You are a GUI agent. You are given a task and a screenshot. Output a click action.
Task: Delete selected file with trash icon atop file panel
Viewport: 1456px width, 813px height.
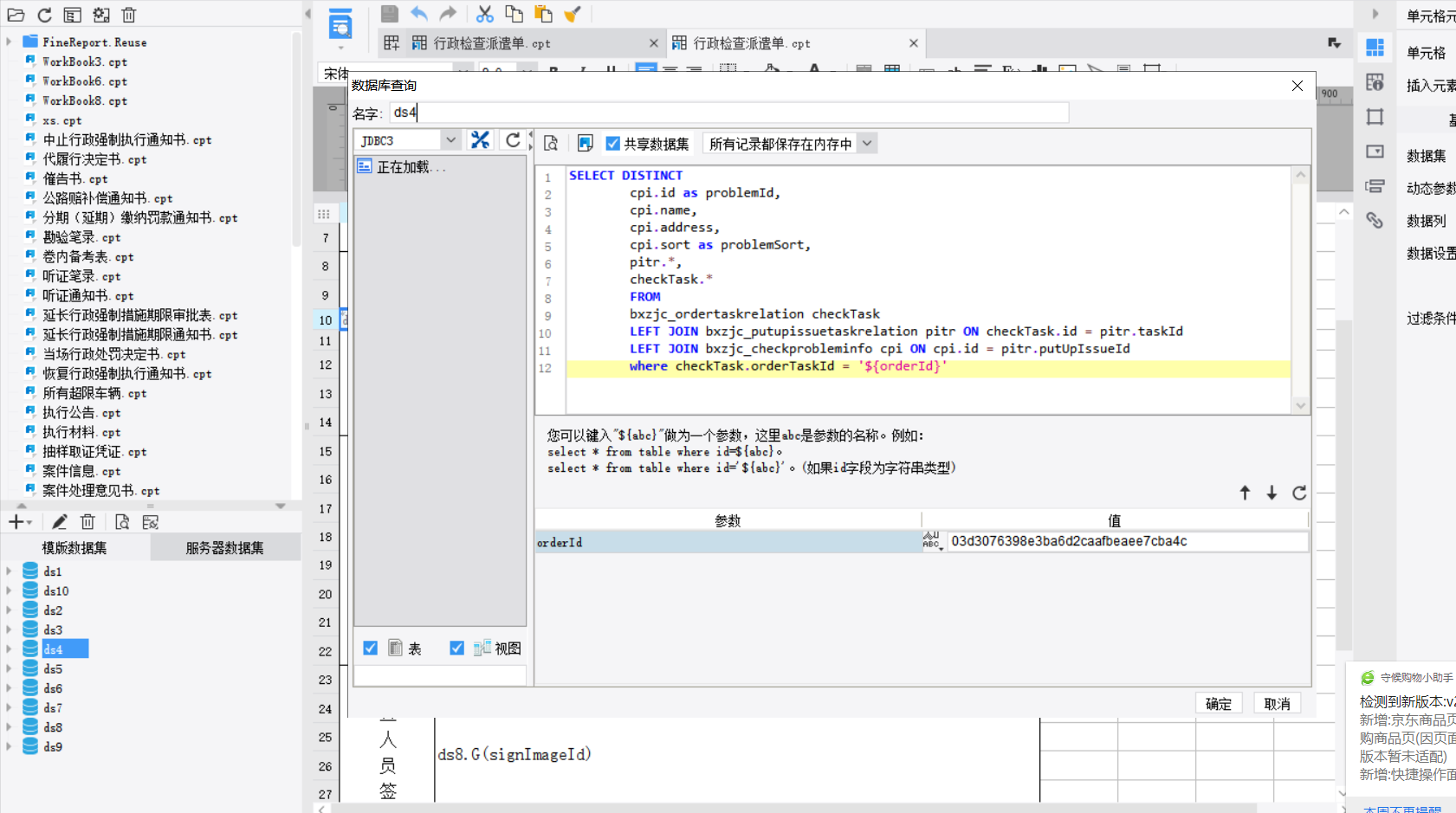pos(129,15)
